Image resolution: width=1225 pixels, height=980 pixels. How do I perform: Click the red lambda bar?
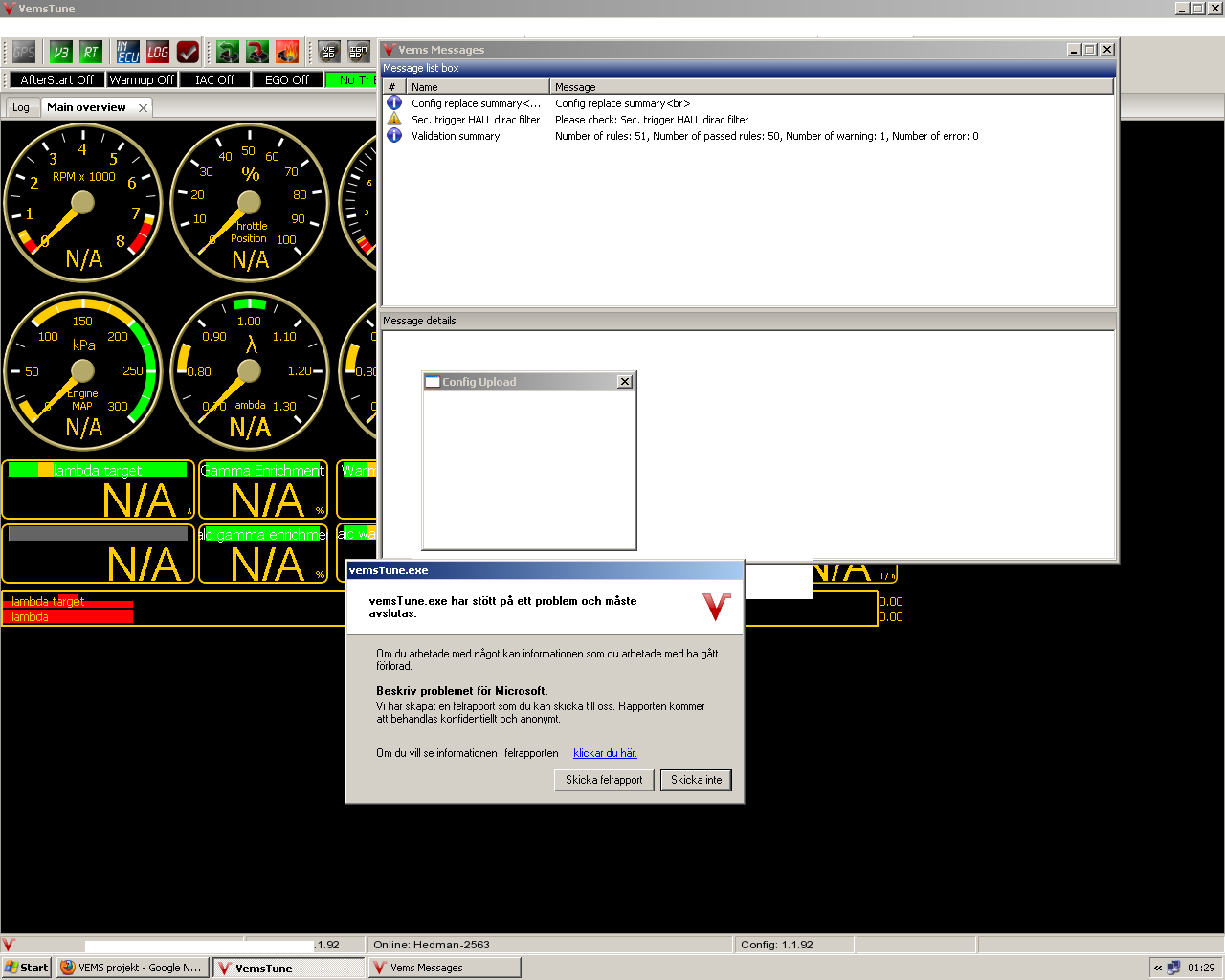coord(68,616)
